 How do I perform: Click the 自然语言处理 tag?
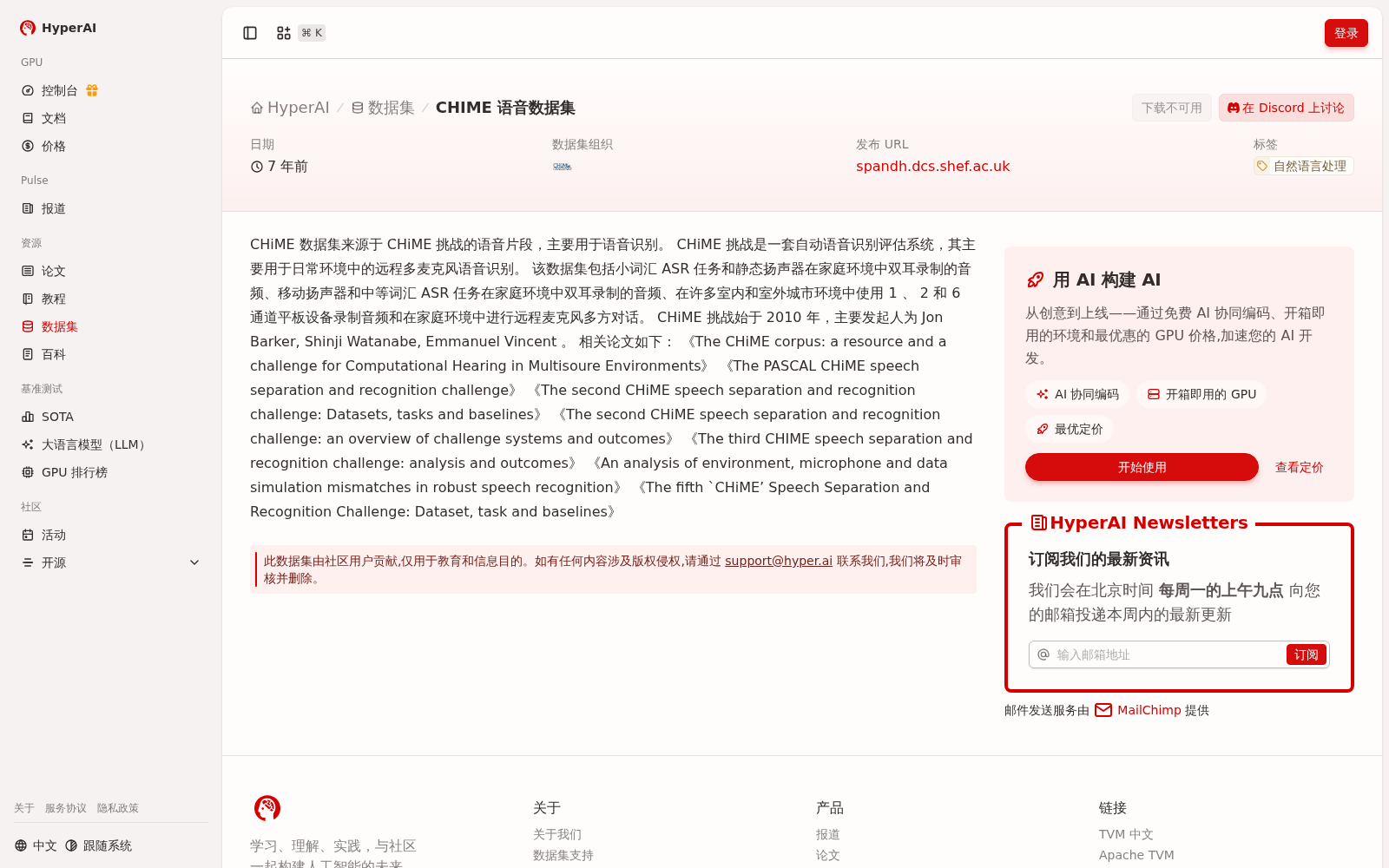[1303, 166]
